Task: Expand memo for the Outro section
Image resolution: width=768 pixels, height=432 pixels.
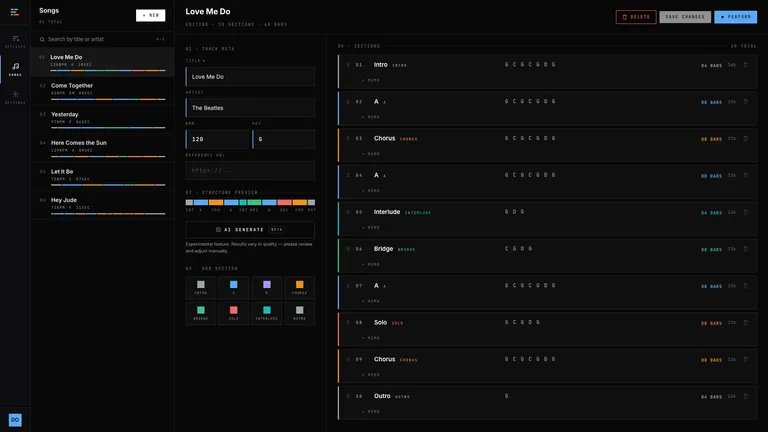Action: (x=371, y=411)
